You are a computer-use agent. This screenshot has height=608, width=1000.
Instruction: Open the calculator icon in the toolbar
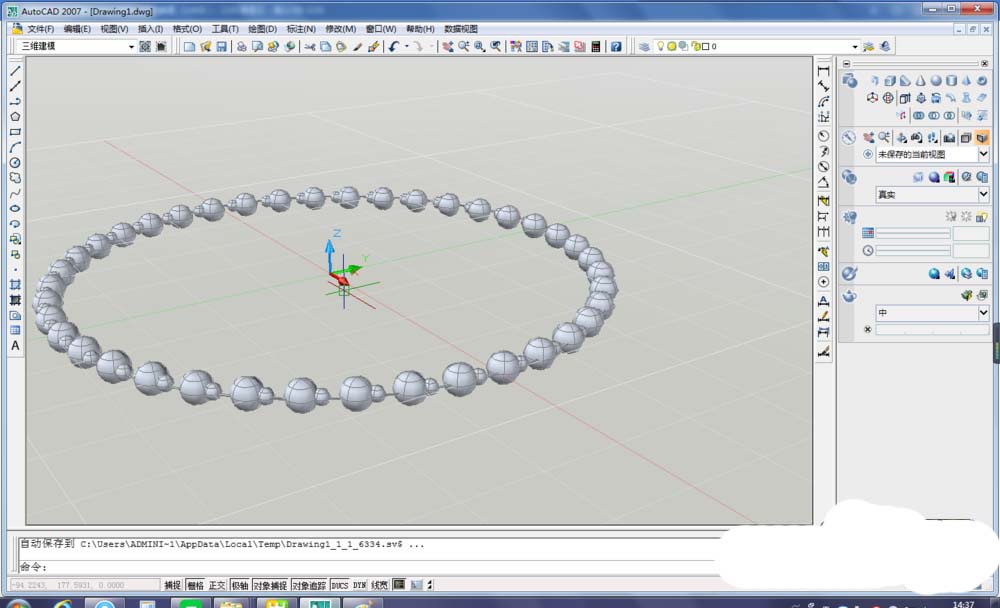596,46
